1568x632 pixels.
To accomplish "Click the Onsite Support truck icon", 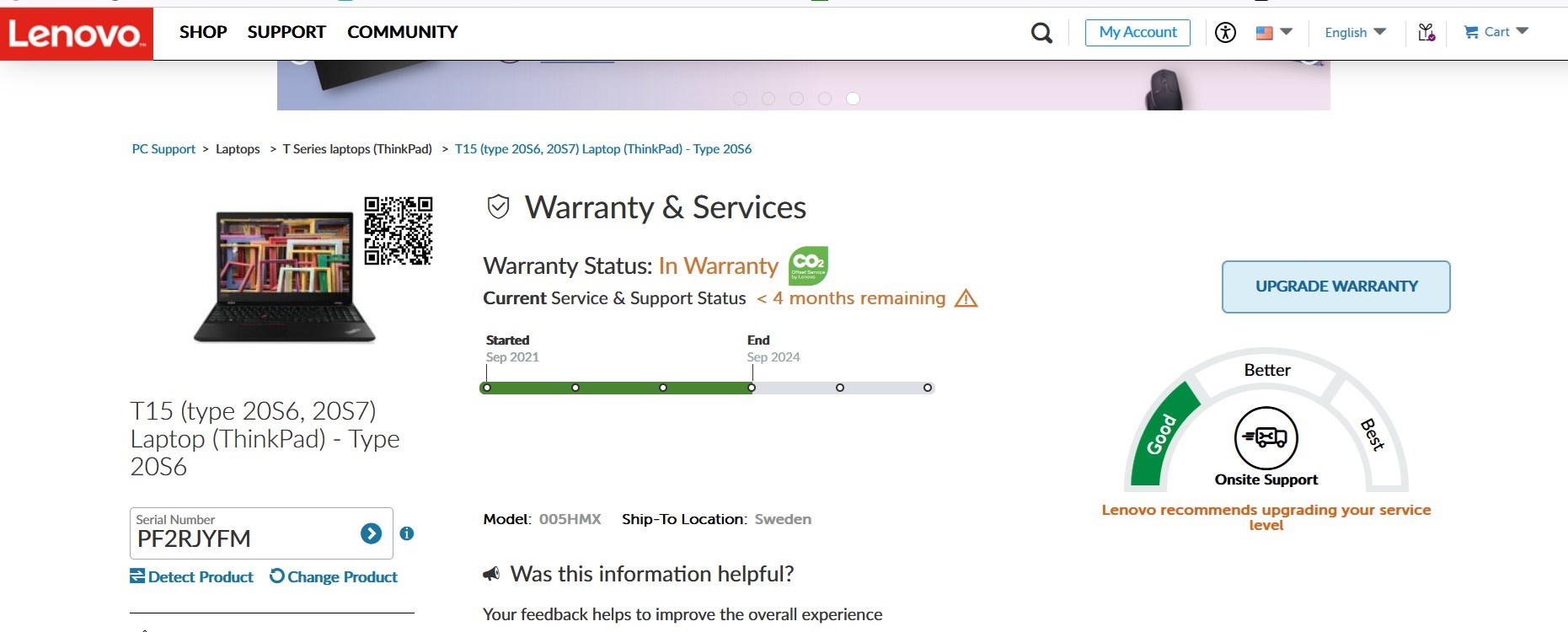I will pyautogui.click(x=1266, y=438).
